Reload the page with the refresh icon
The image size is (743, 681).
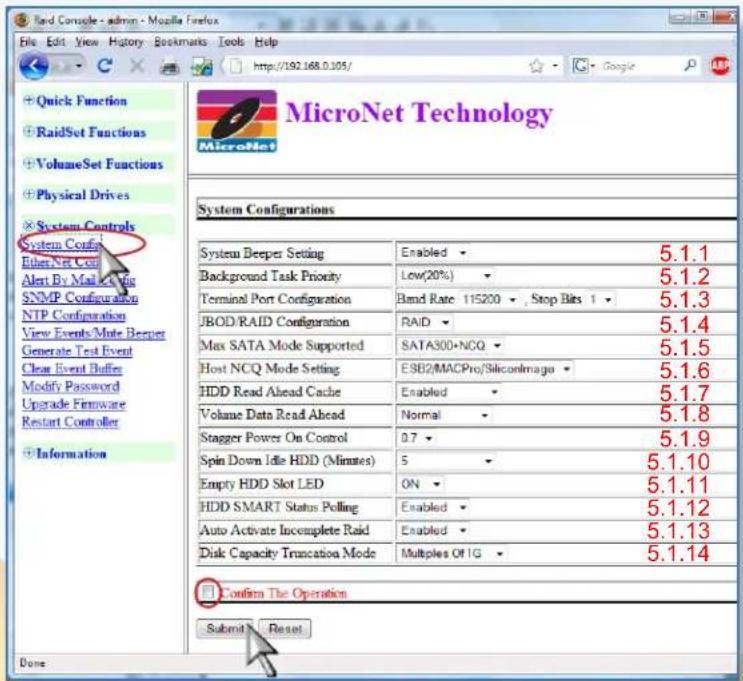[x=105, y=65]
